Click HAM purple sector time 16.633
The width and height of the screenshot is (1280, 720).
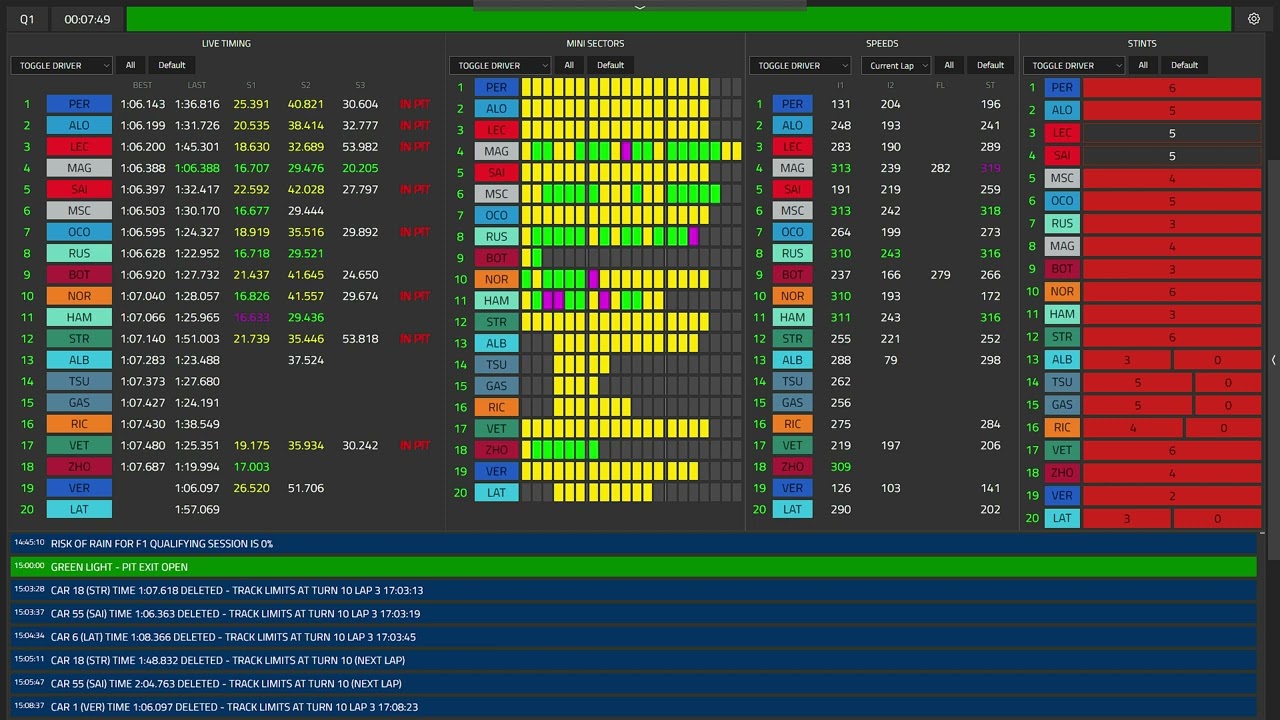pyautogui.click(x=251, y=317)
